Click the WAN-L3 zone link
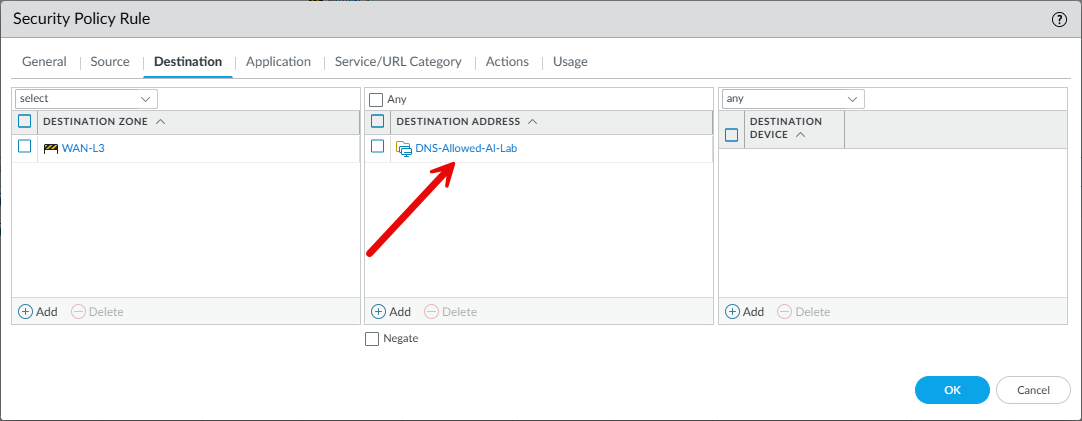 point(83,148)
